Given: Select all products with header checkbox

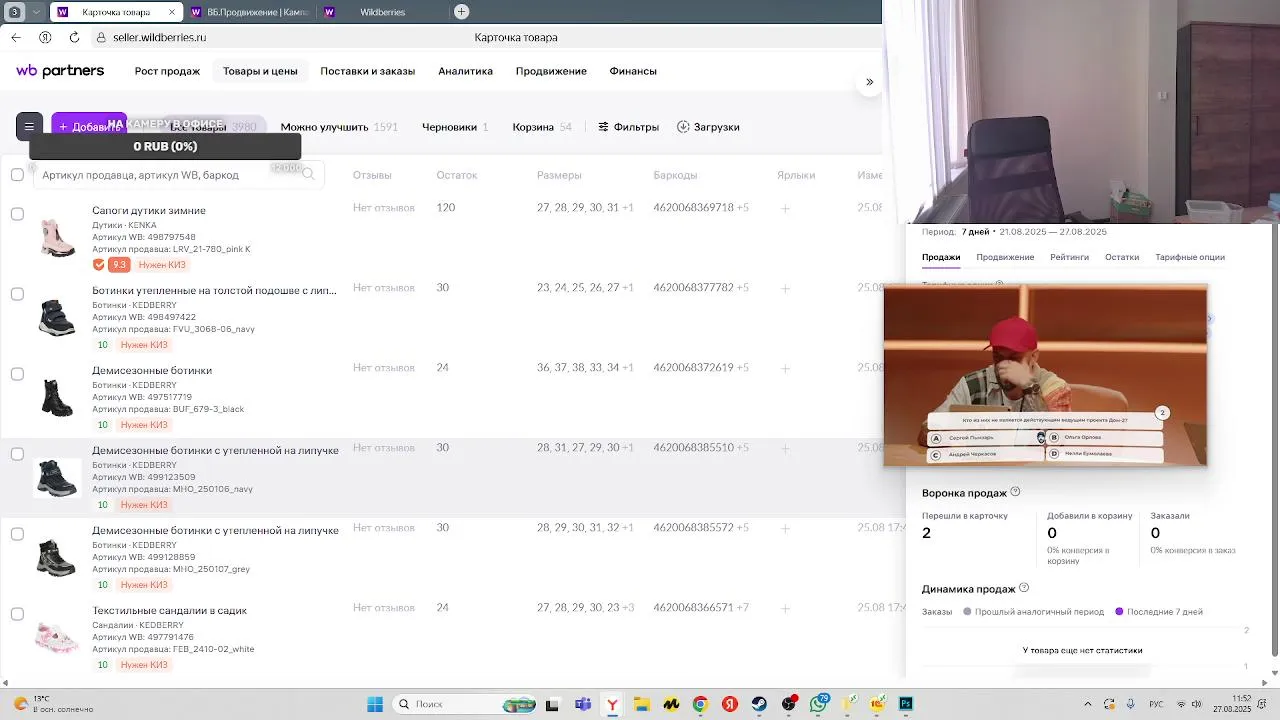Looking at the screenshot, I should pyautogui.click(x=17, y=175).
